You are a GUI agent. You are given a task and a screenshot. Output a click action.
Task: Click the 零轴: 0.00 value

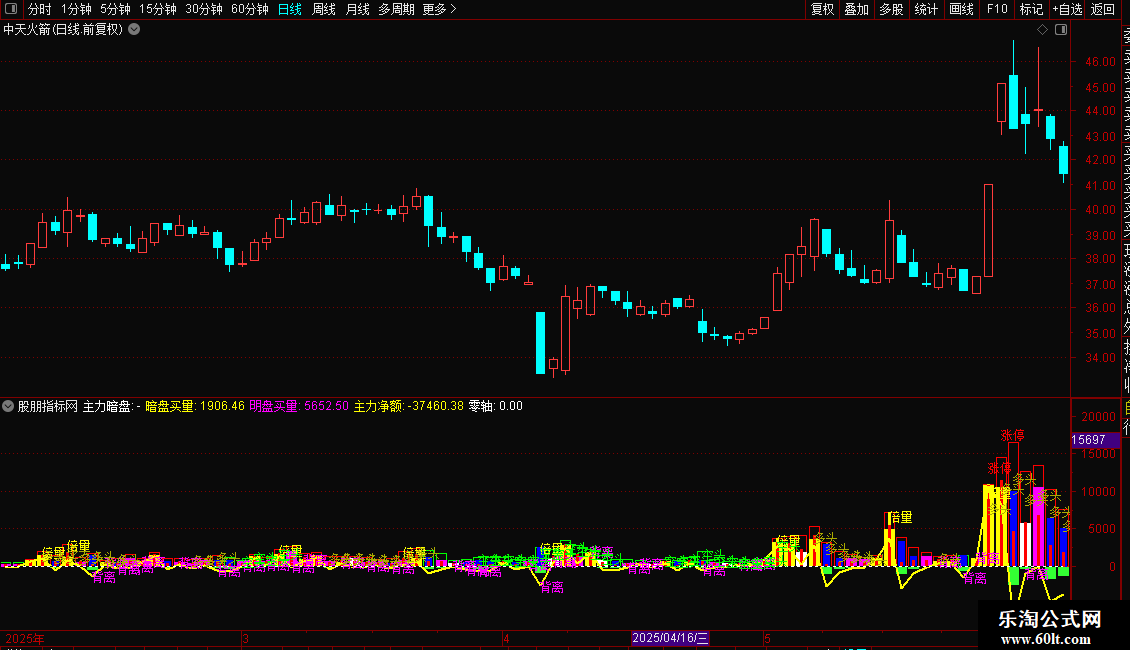coord(496,406)
